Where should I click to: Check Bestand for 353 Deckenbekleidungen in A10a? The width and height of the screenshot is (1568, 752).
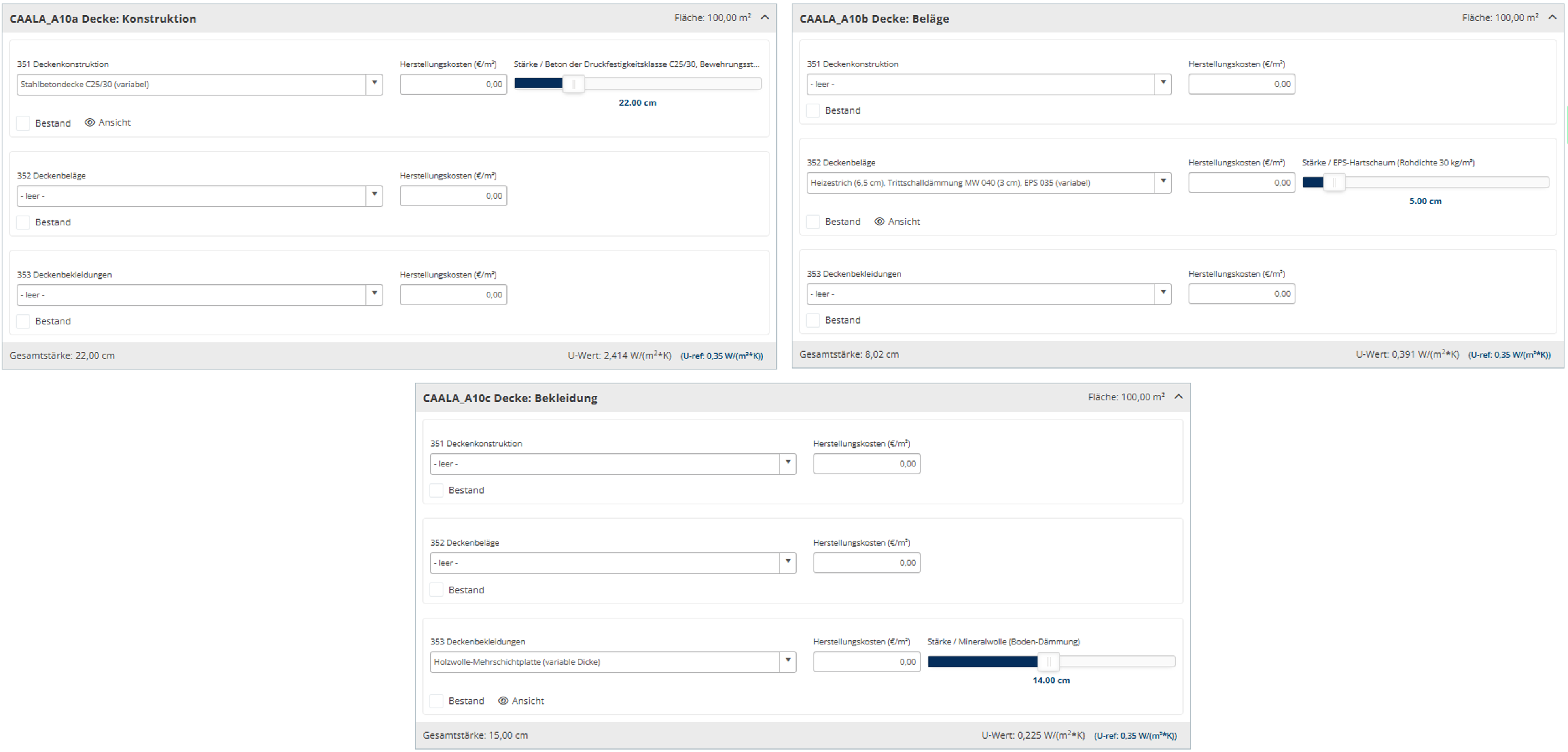(x=23, y=322)
